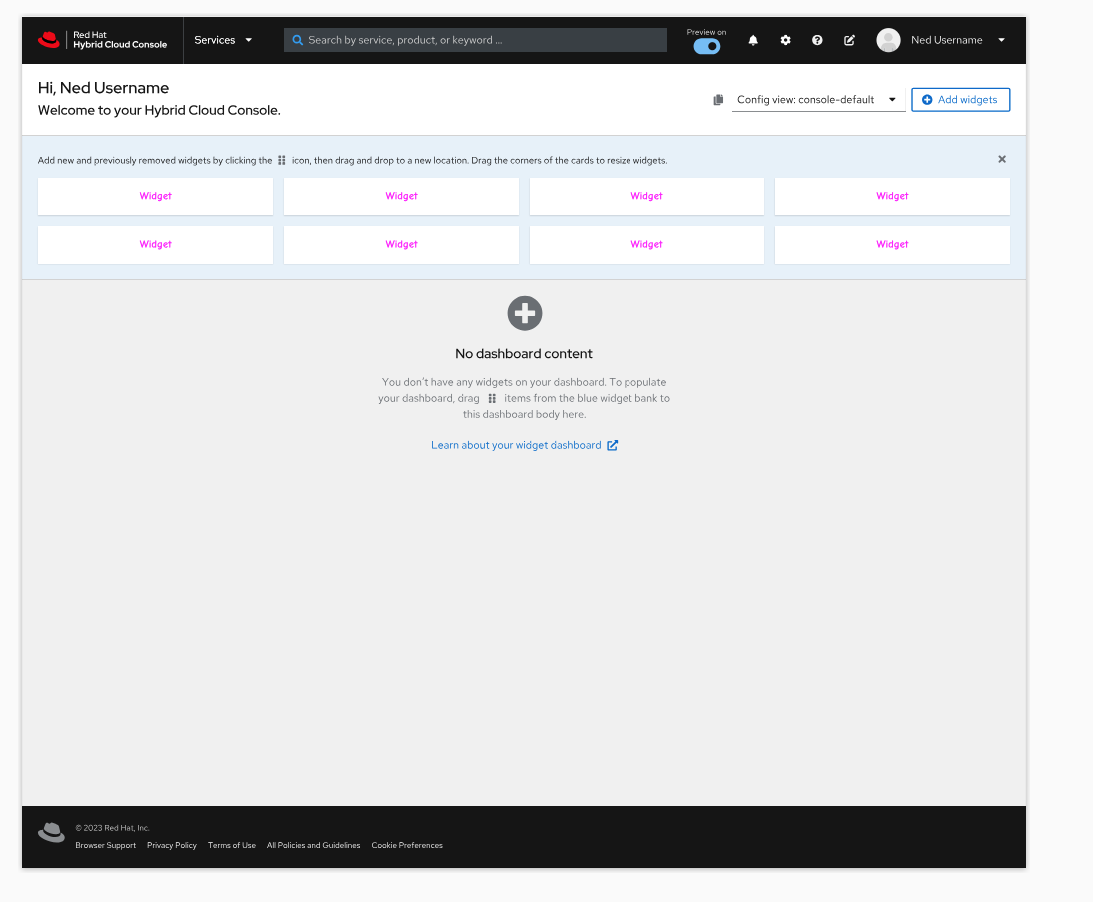The image size is (1093, 902).
Task: Open All Policies and Guidelines link
Action: point(314,846)
